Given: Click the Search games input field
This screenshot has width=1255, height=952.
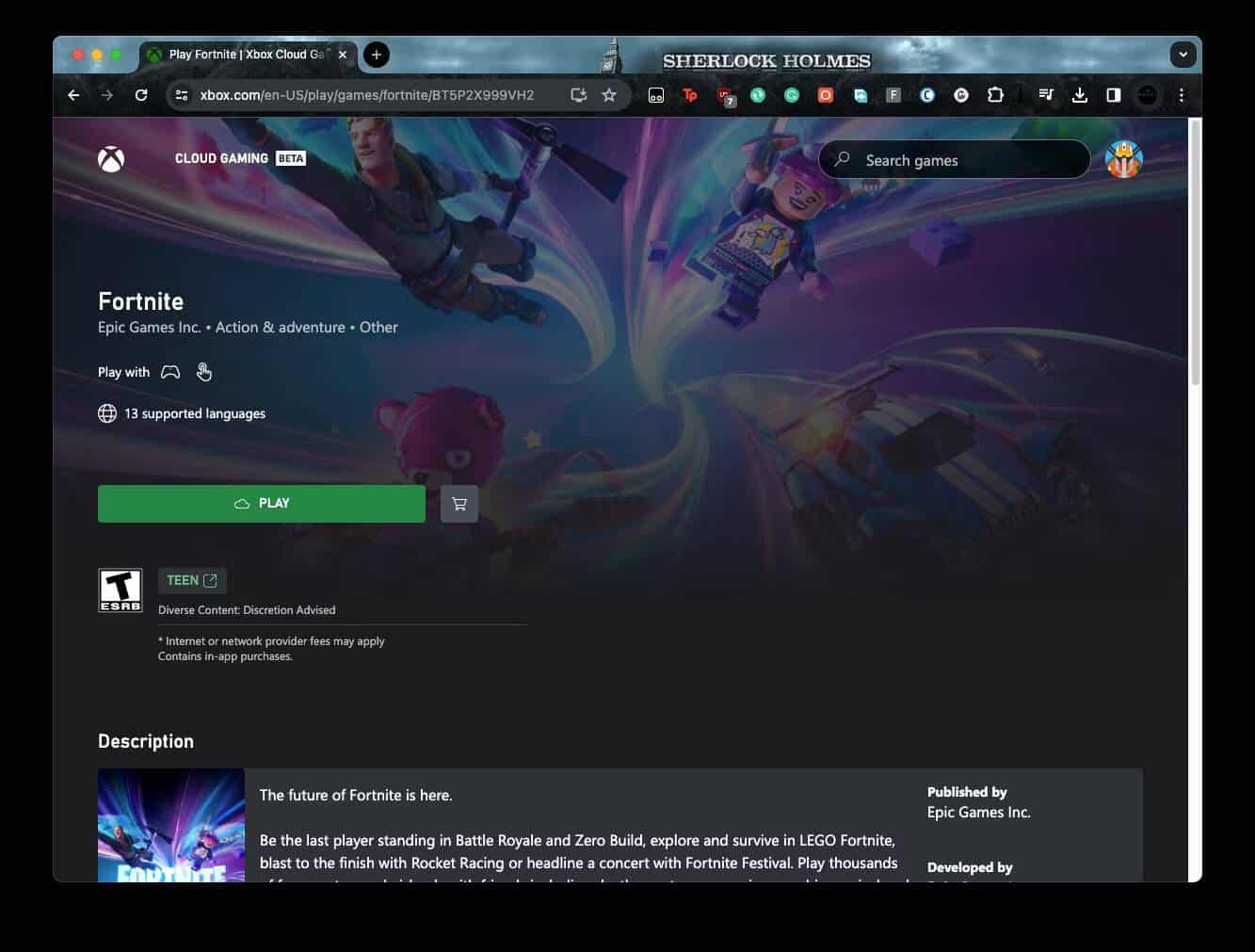Looking at the screenshot, I should click(955, 160).
